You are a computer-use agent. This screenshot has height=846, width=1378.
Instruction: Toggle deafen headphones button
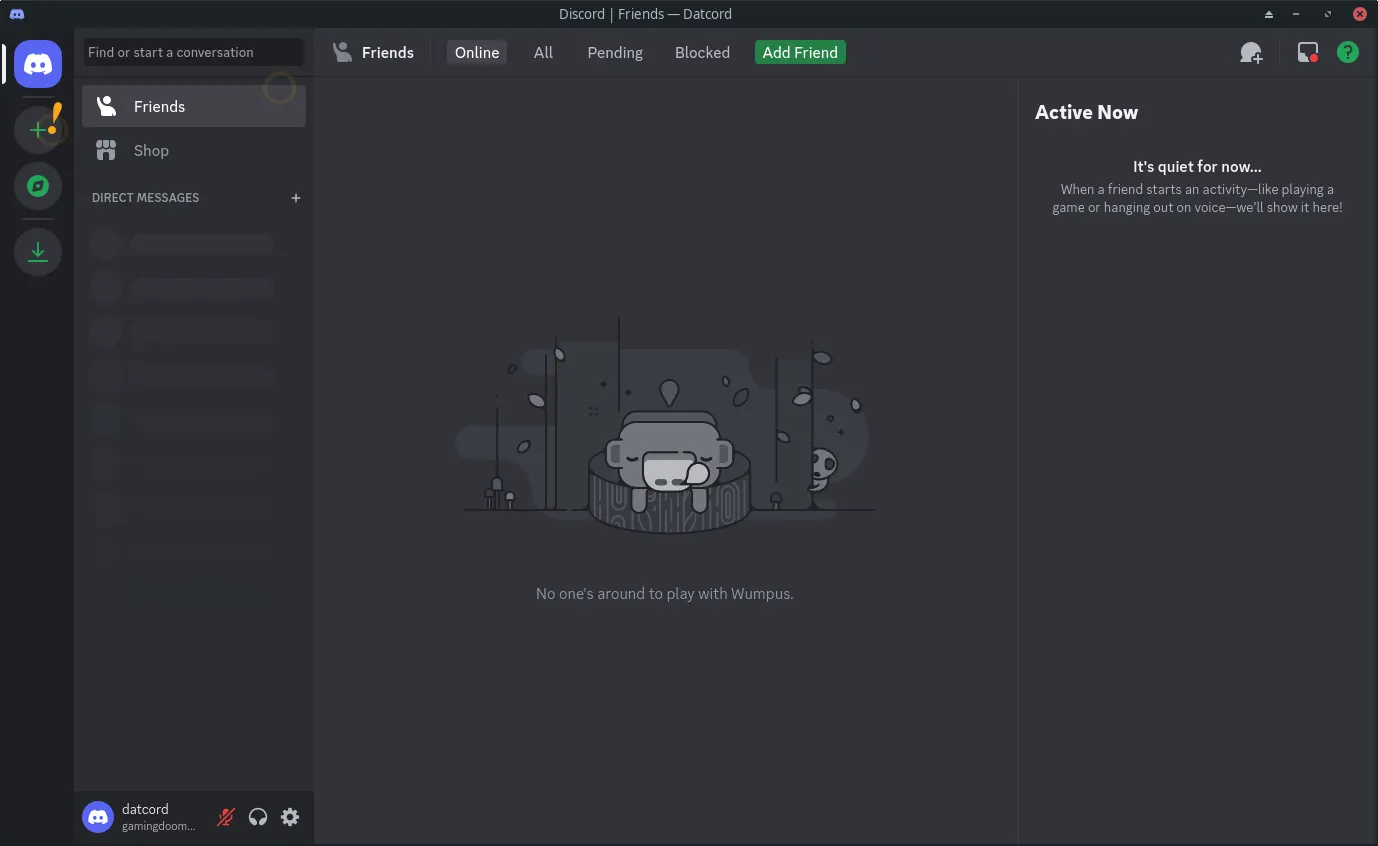[x=258, y=817]
